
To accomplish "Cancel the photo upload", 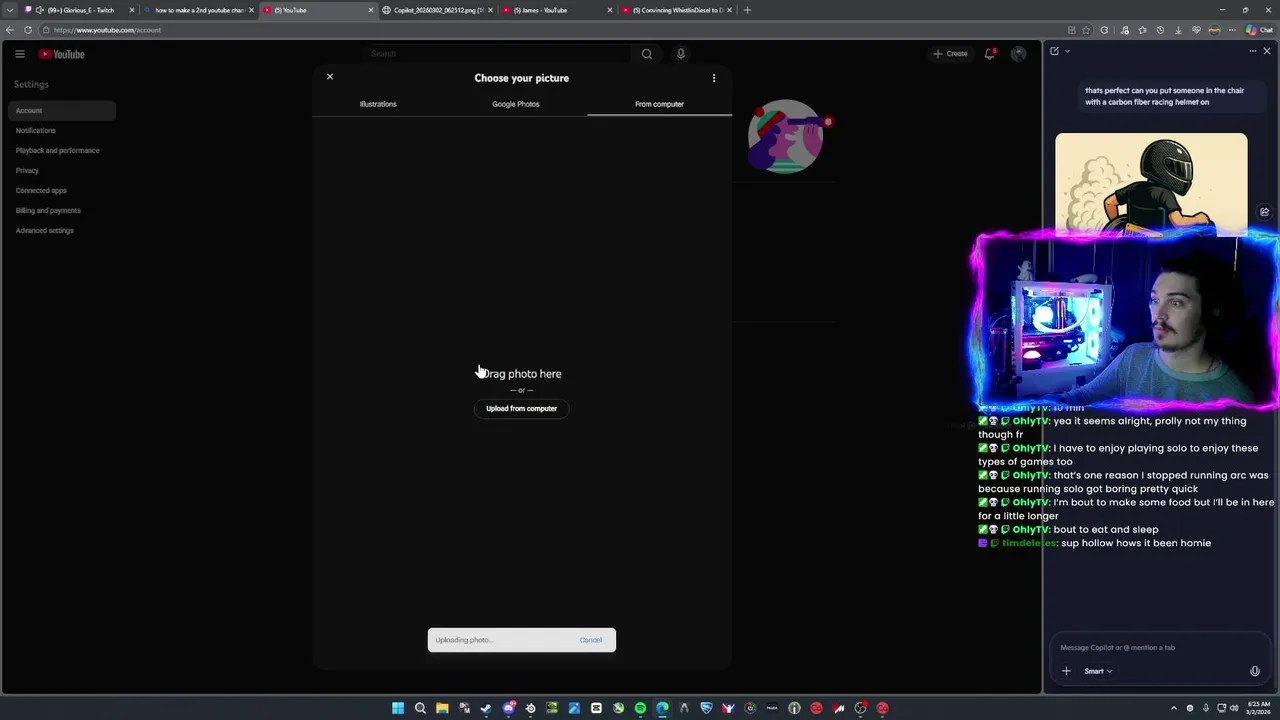I will 590,640.
